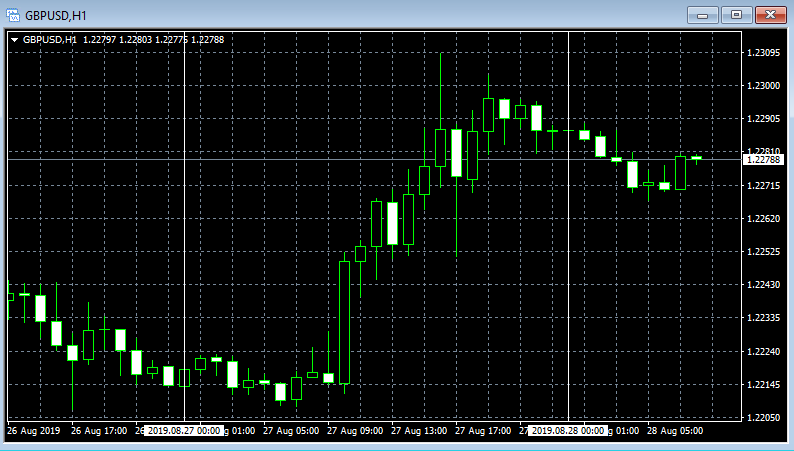Click the 1.23095 price scale label
Image resolution: width=794 pixels, height=451 pixels.
pyautogui.click(x=763, y=53)
